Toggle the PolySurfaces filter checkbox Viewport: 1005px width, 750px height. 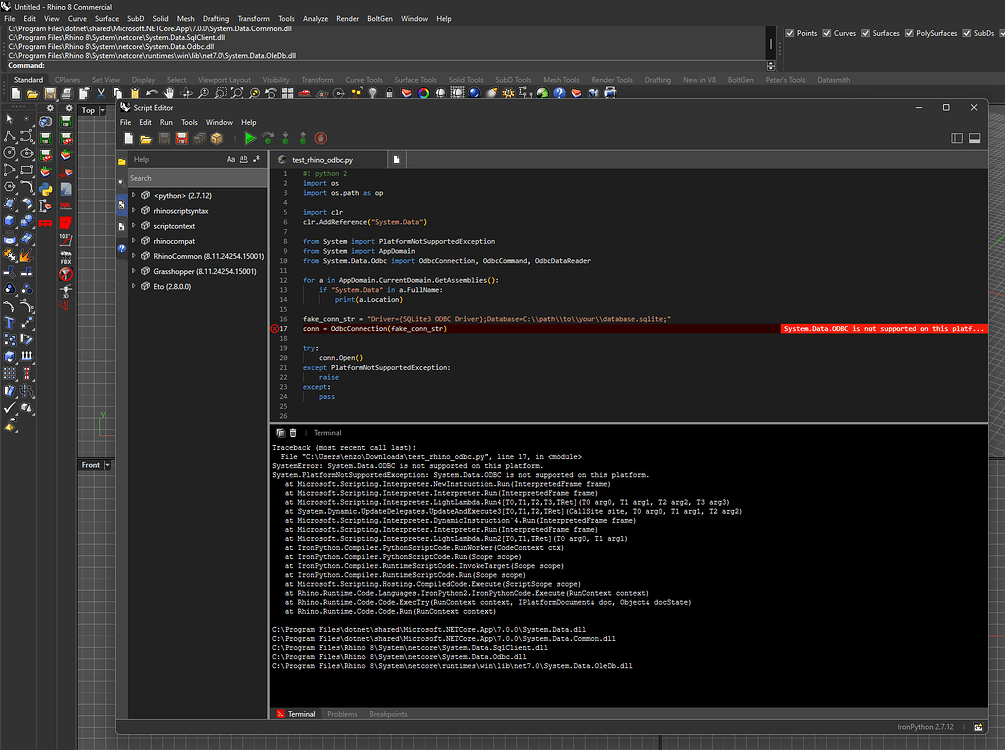pyautogui.click(x=908, y=33)
